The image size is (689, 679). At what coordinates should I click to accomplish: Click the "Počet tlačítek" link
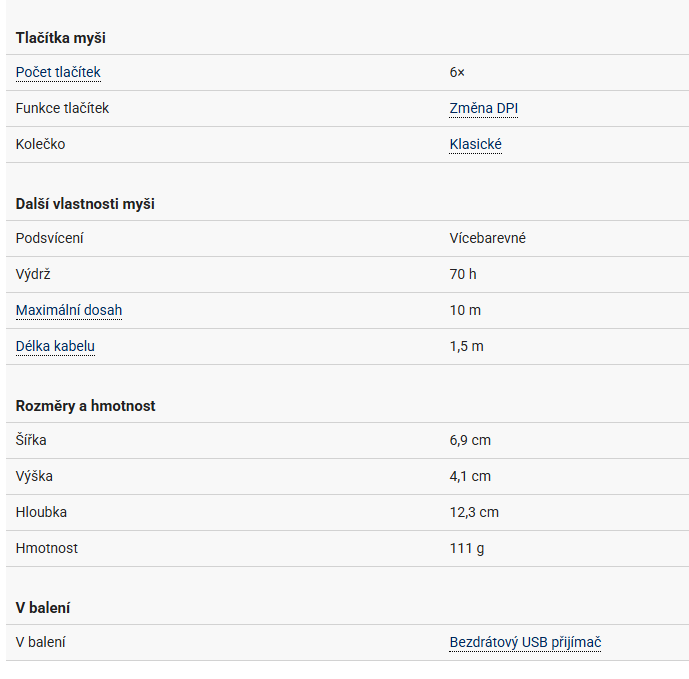coord(58,72)
